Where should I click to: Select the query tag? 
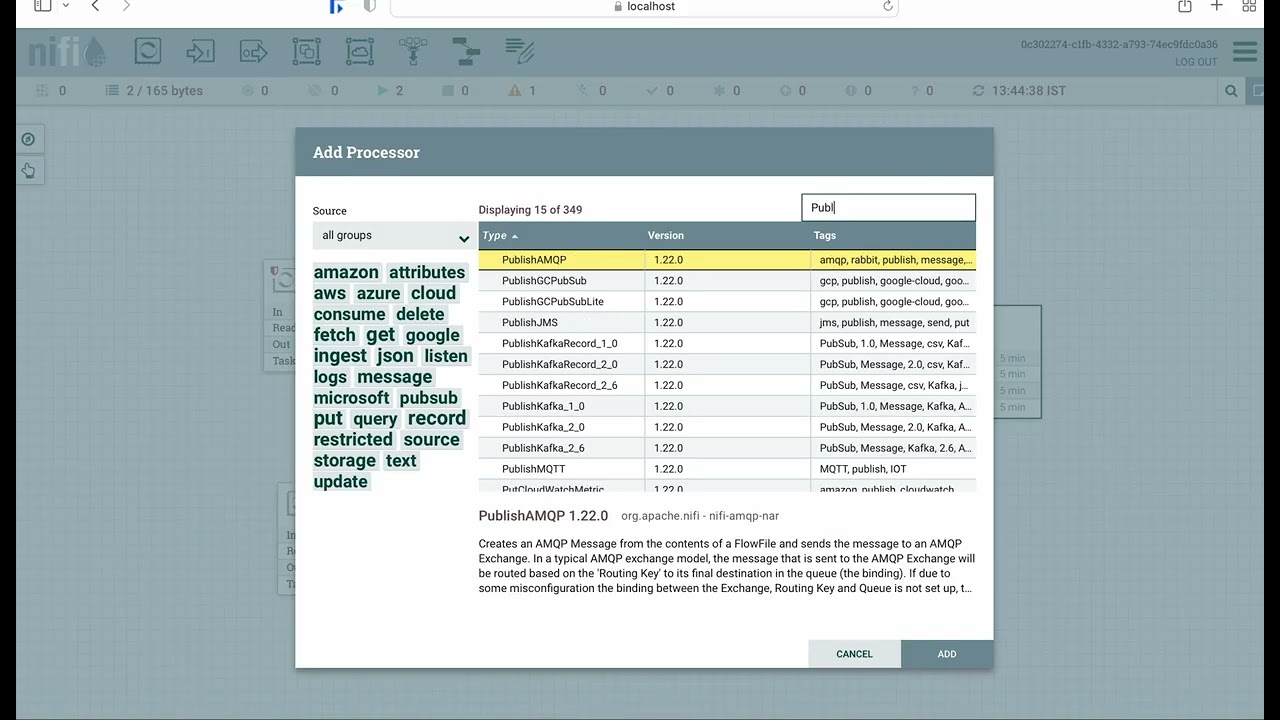pyautogui.click(x=375, y=419)
